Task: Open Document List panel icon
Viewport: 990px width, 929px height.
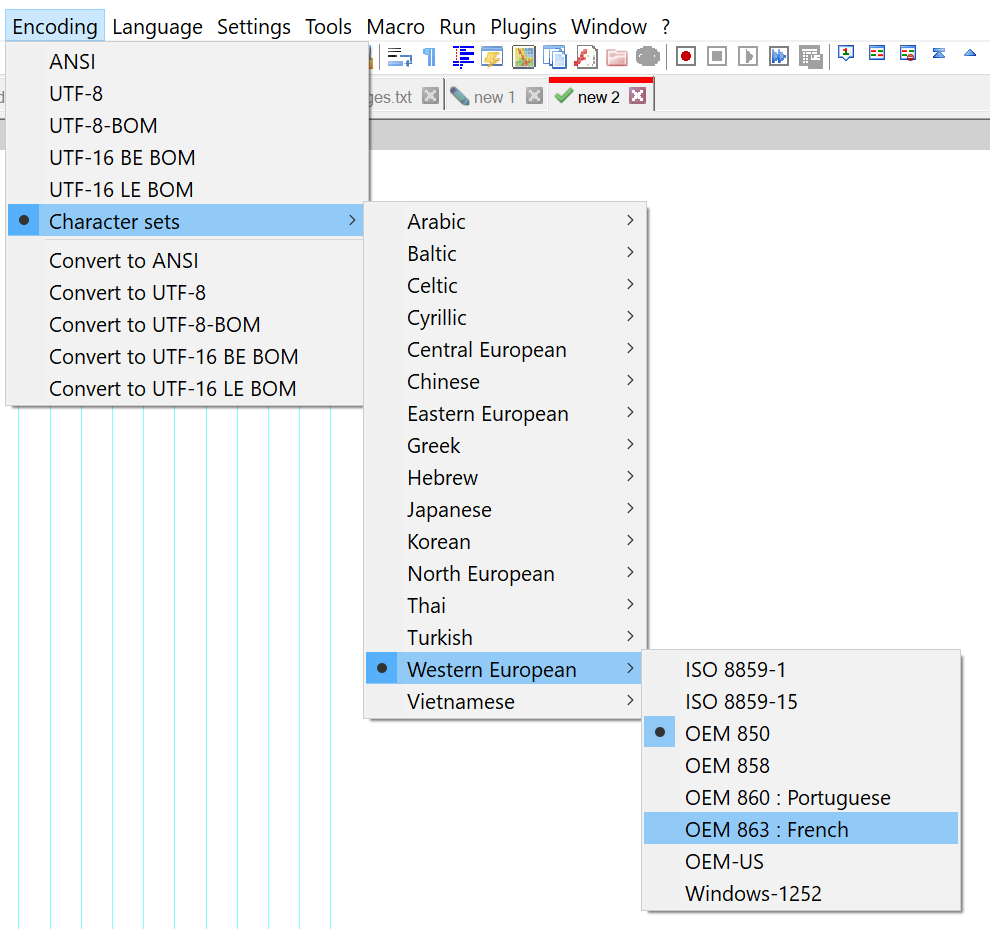Action: click(x=554, y=57)
